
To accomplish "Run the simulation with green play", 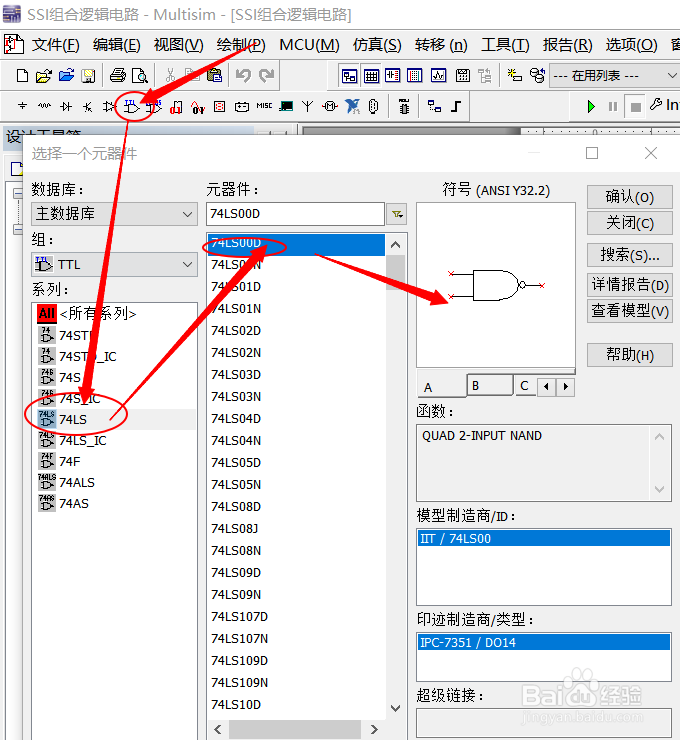I will click(591, 107).
